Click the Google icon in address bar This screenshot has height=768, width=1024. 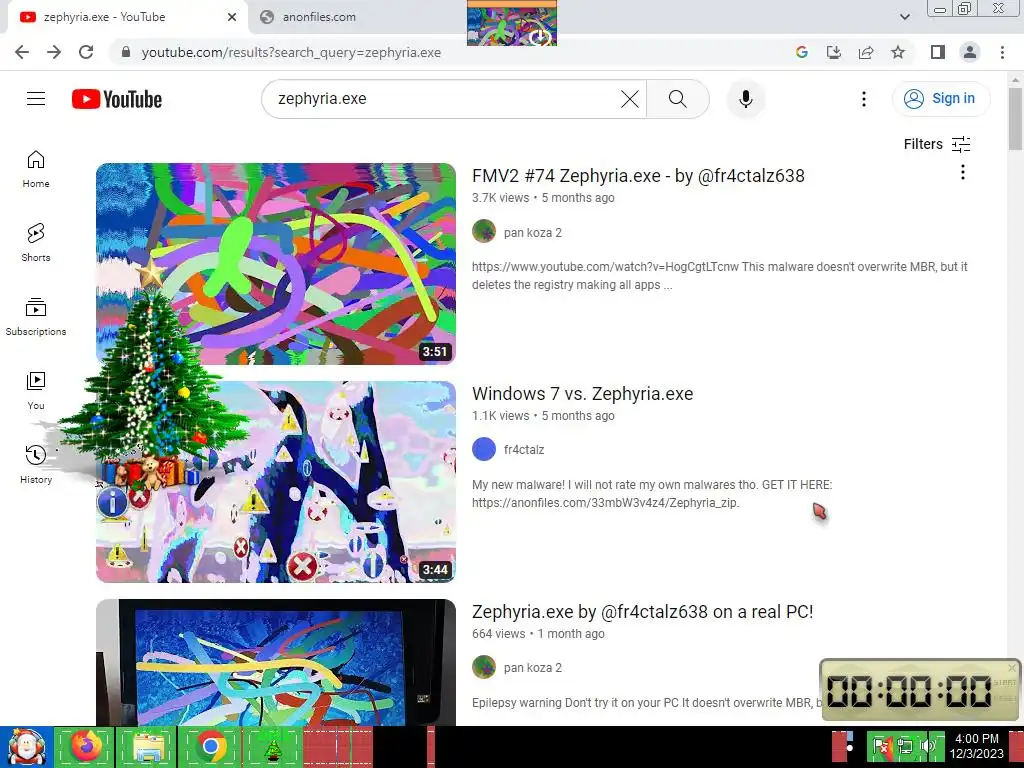point(802,52)
